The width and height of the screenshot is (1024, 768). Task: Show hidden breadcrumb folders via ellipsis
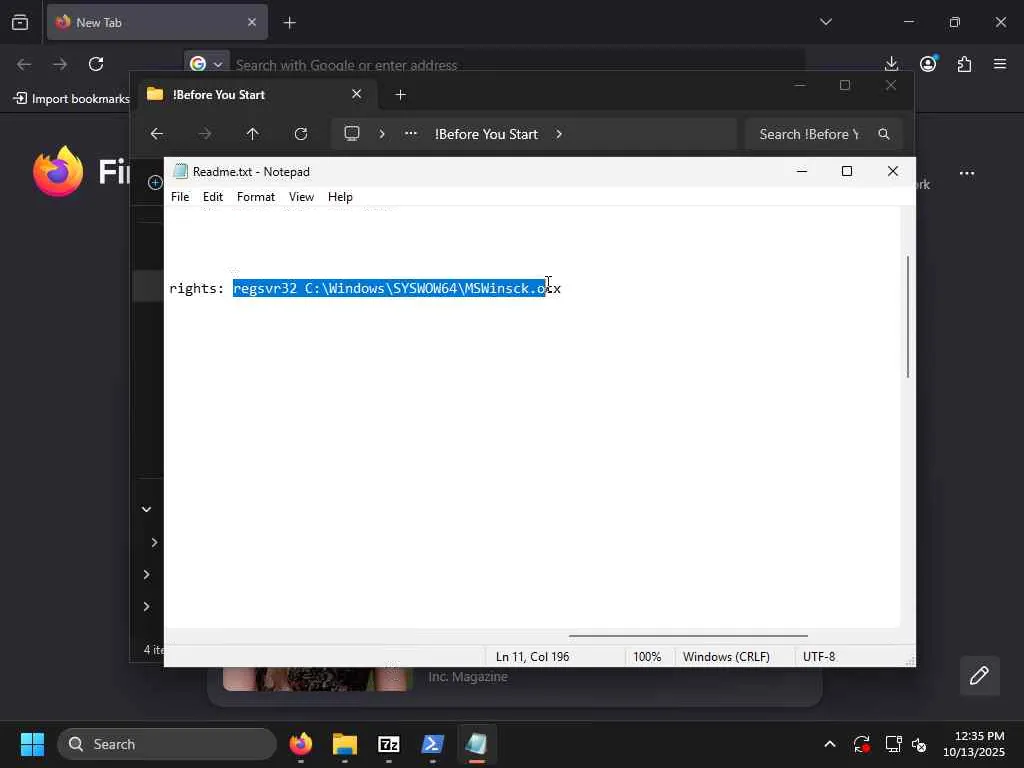(x=411, y=133)
